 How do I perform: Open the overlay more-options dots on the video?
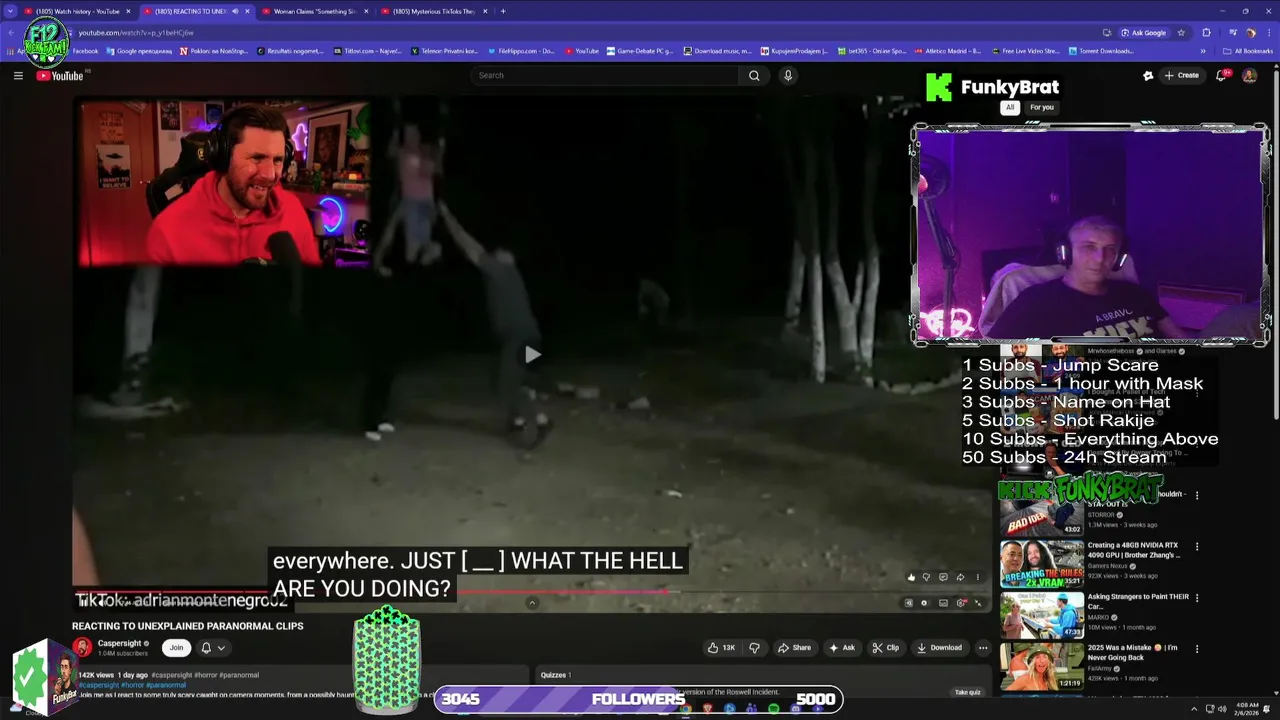click(978, 577)
